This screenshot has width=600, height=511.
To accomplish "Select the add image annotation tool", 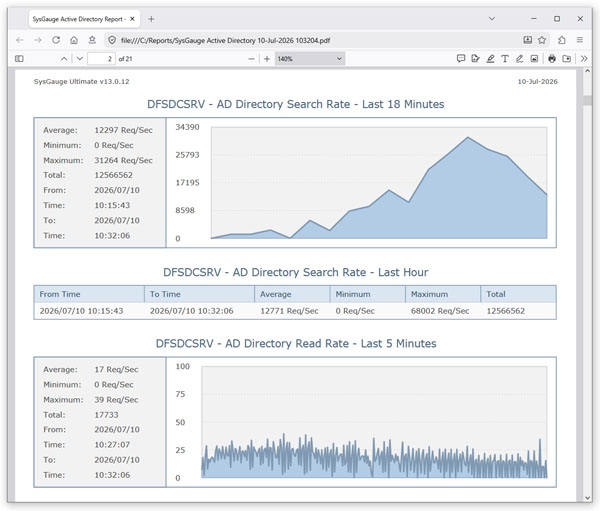I will click(534, 59).
